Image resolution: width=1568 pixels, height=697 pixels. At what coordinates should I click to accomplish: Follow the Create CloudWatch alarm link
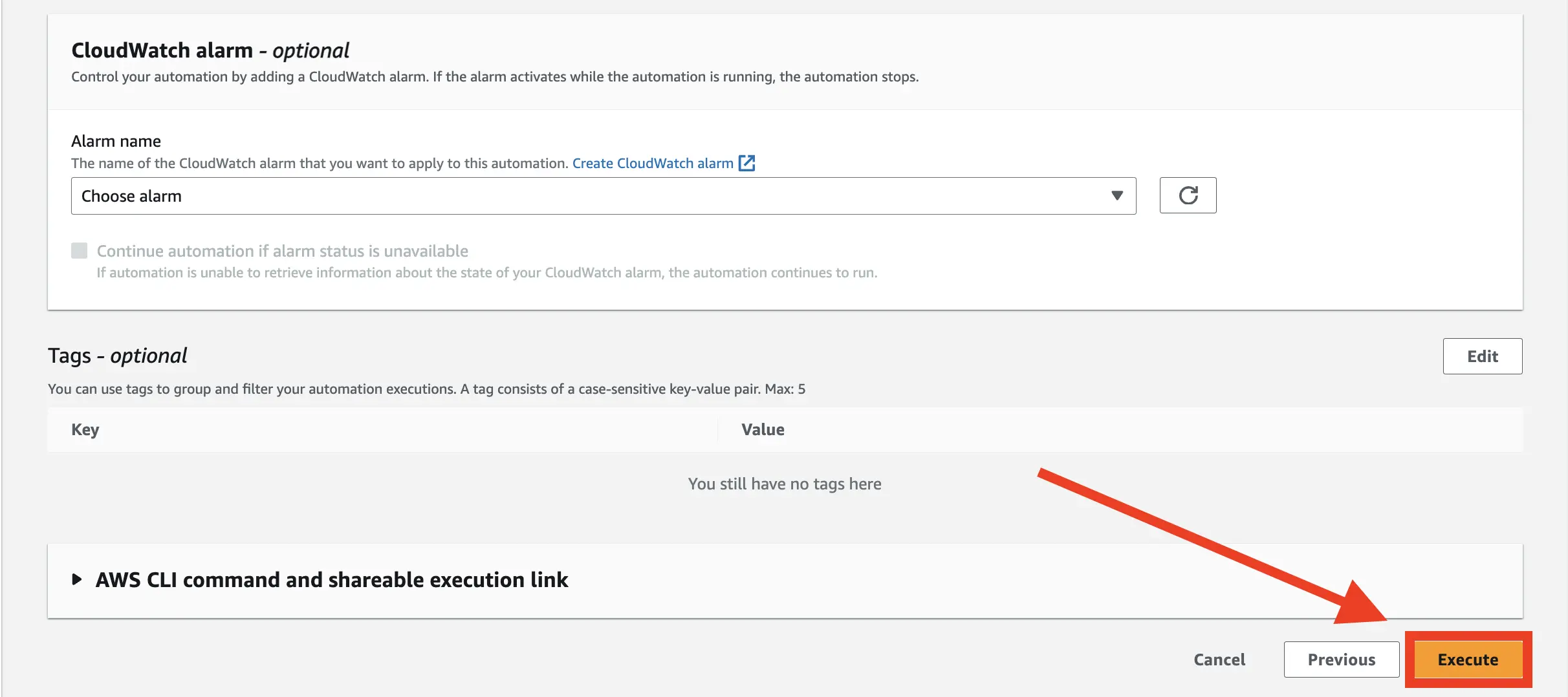[655, 163]
